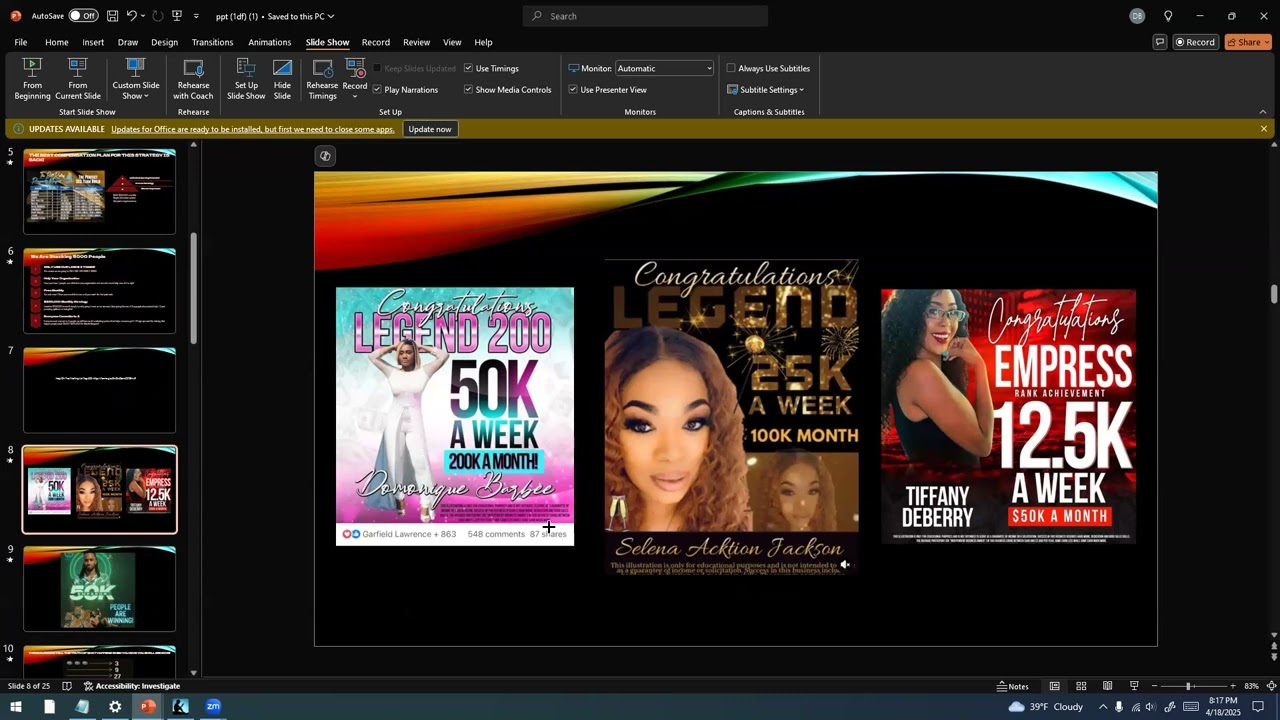
Task: Click the zoom slider handle
Action: point(1188,686)
